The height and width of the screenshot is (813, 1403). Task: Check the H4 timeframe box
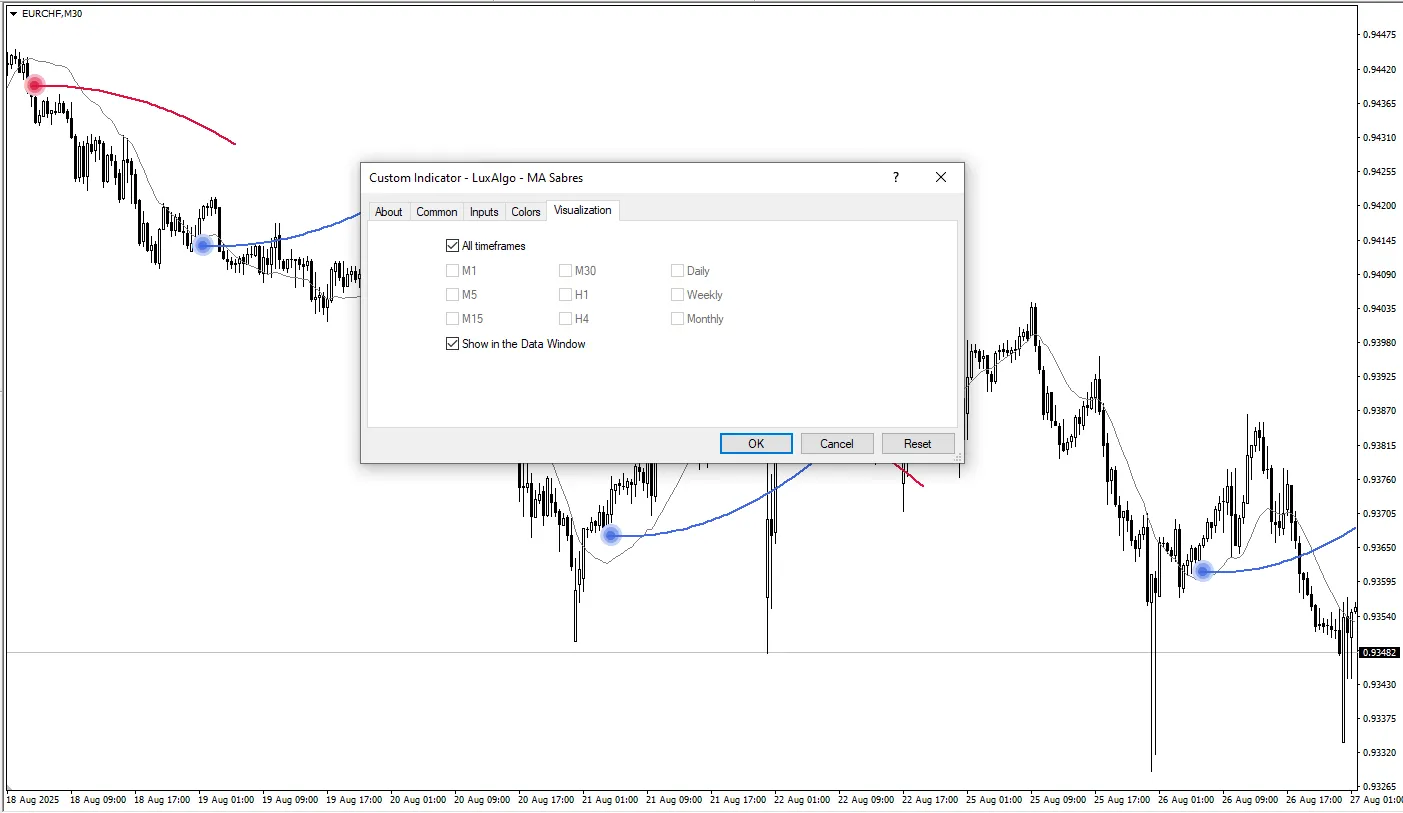point(565,319)
